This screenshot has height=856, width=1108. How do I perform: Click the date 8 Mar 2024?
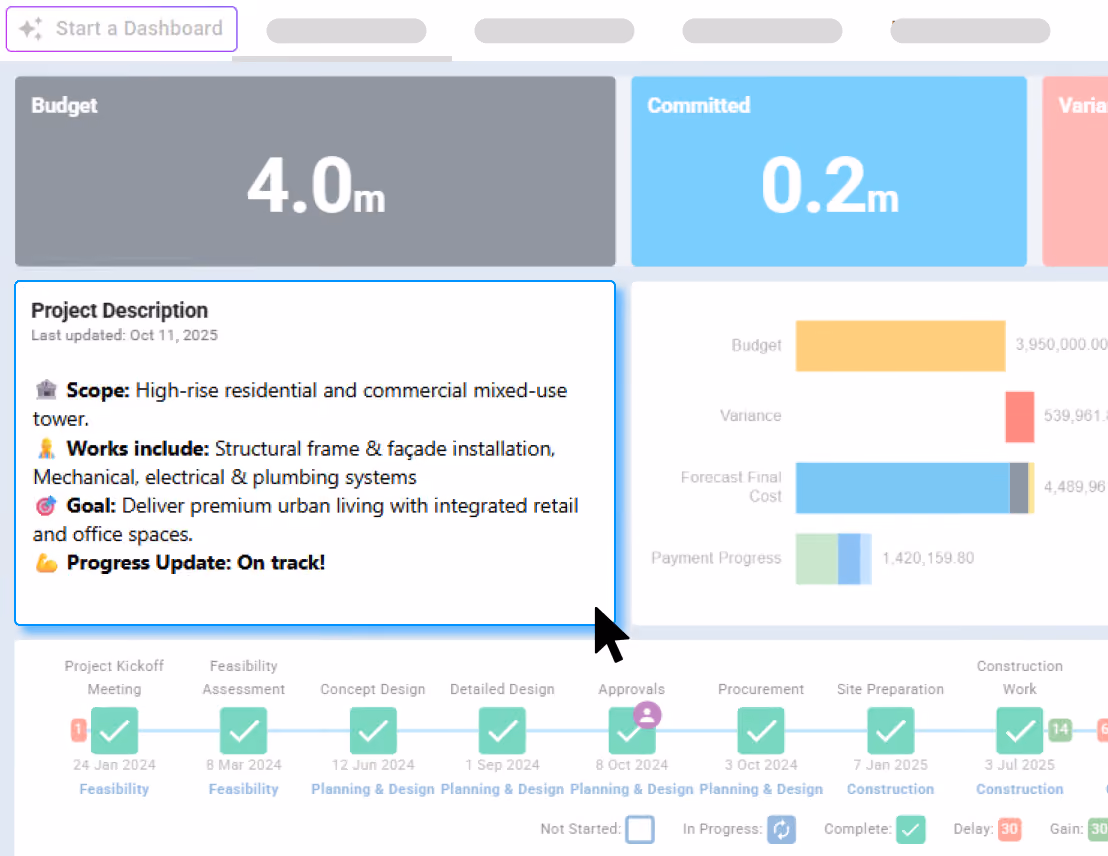coord(244,765)
